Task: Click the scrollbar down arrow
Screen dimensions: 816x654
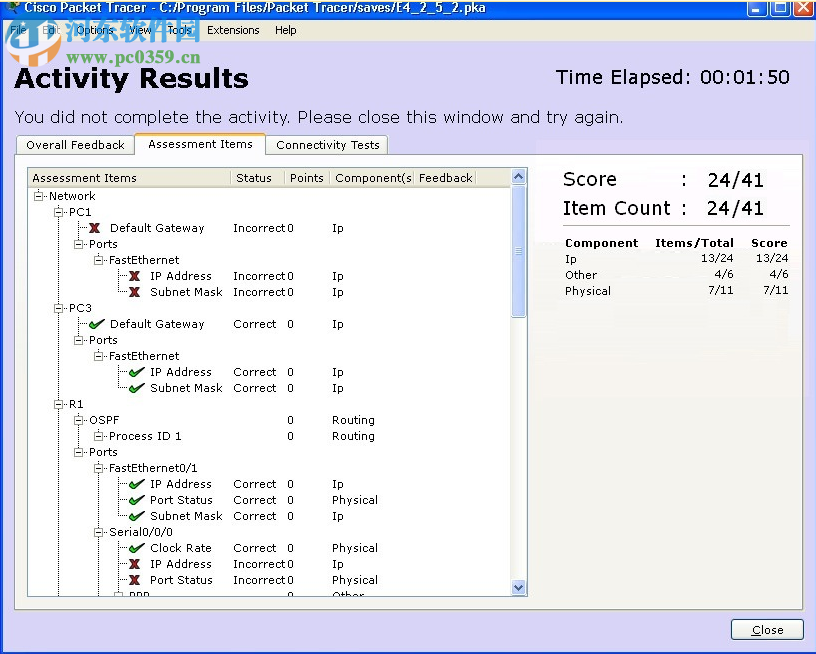Action: 518,588
